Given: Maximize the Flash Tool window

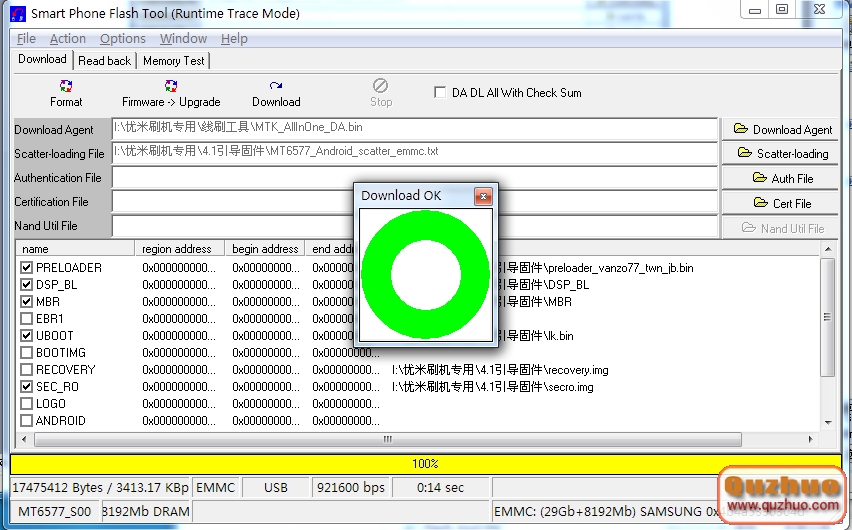Looking at the screenshot, I should (x=782, y=10).
